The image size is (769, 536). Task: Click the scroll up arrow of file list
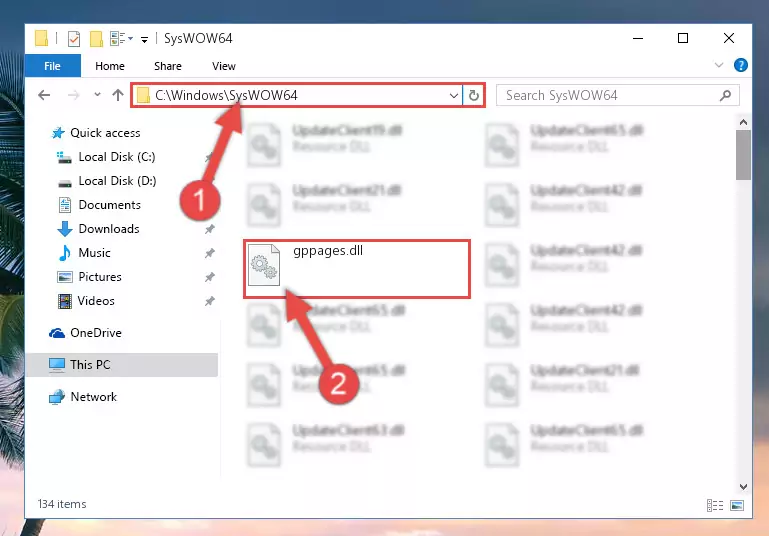tap(743, 122)
